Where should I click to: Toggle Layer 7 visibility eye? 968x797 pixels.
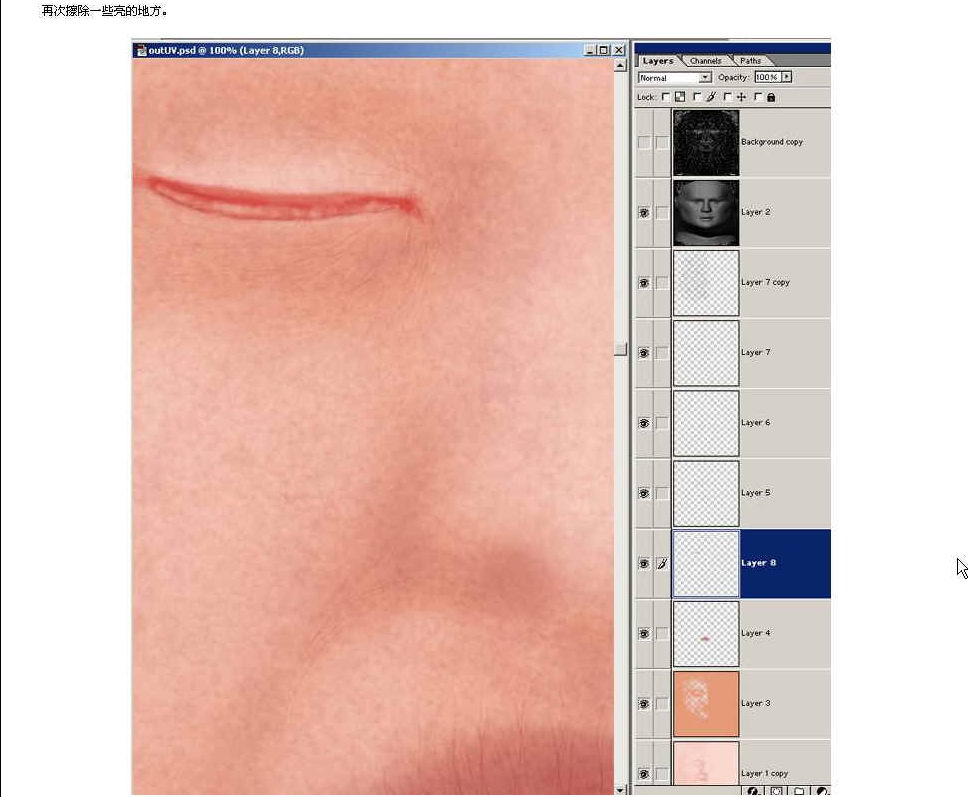pyautogui.click(x=644, y=353)
